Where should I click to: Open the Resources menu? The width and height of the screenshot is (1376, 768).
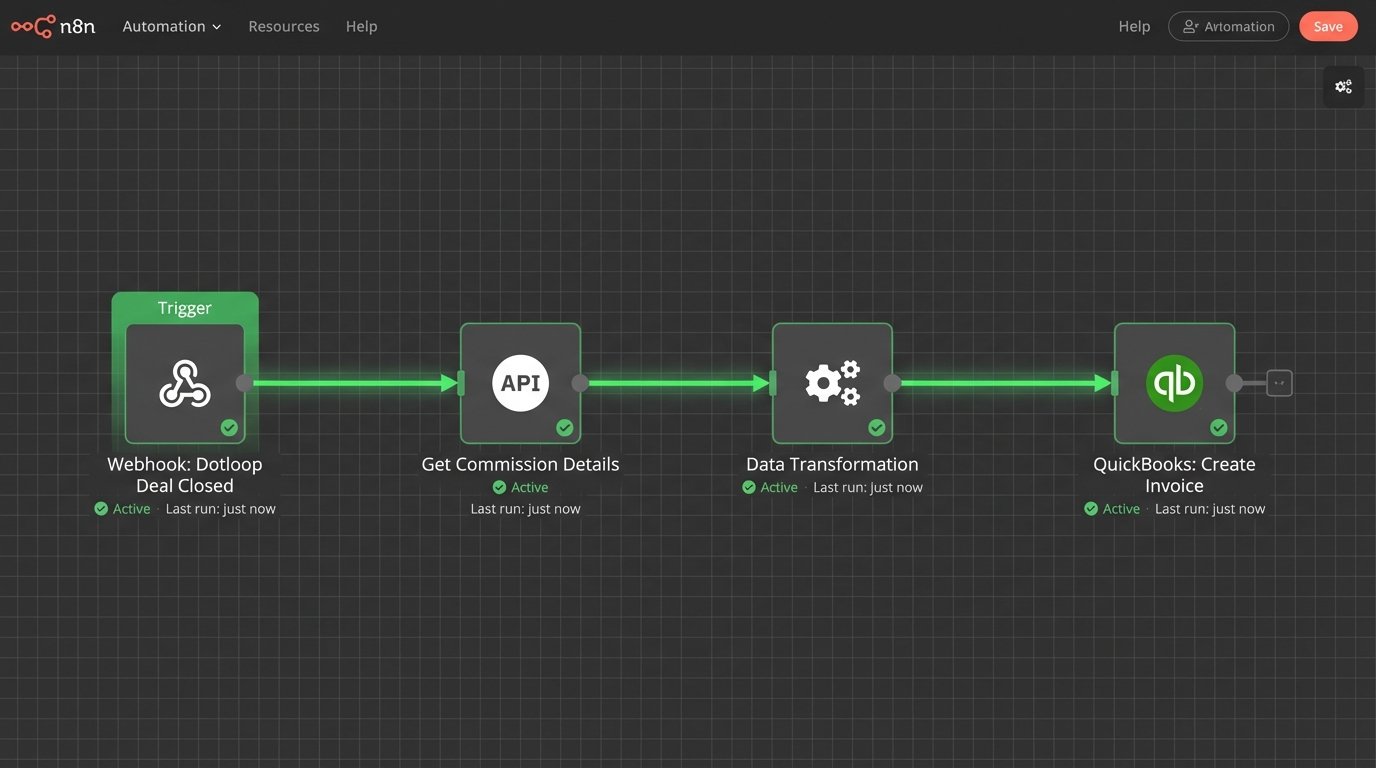pos(283,26)
